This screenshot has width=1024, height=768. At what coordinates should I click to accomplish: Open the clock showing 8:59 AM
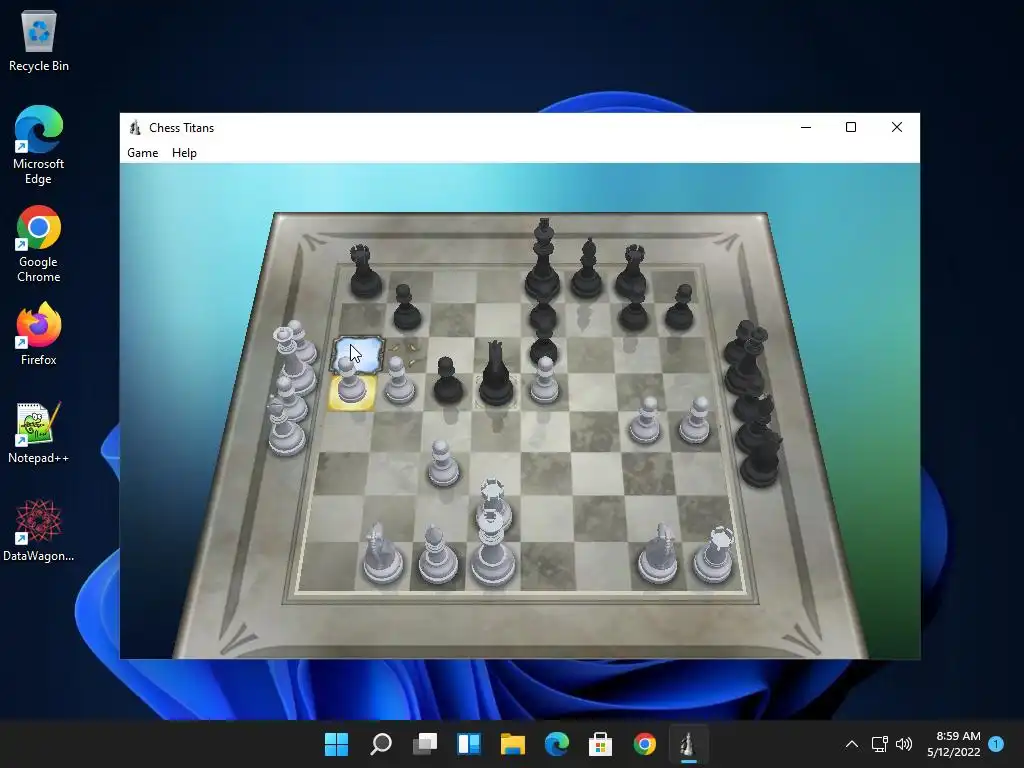953,744
